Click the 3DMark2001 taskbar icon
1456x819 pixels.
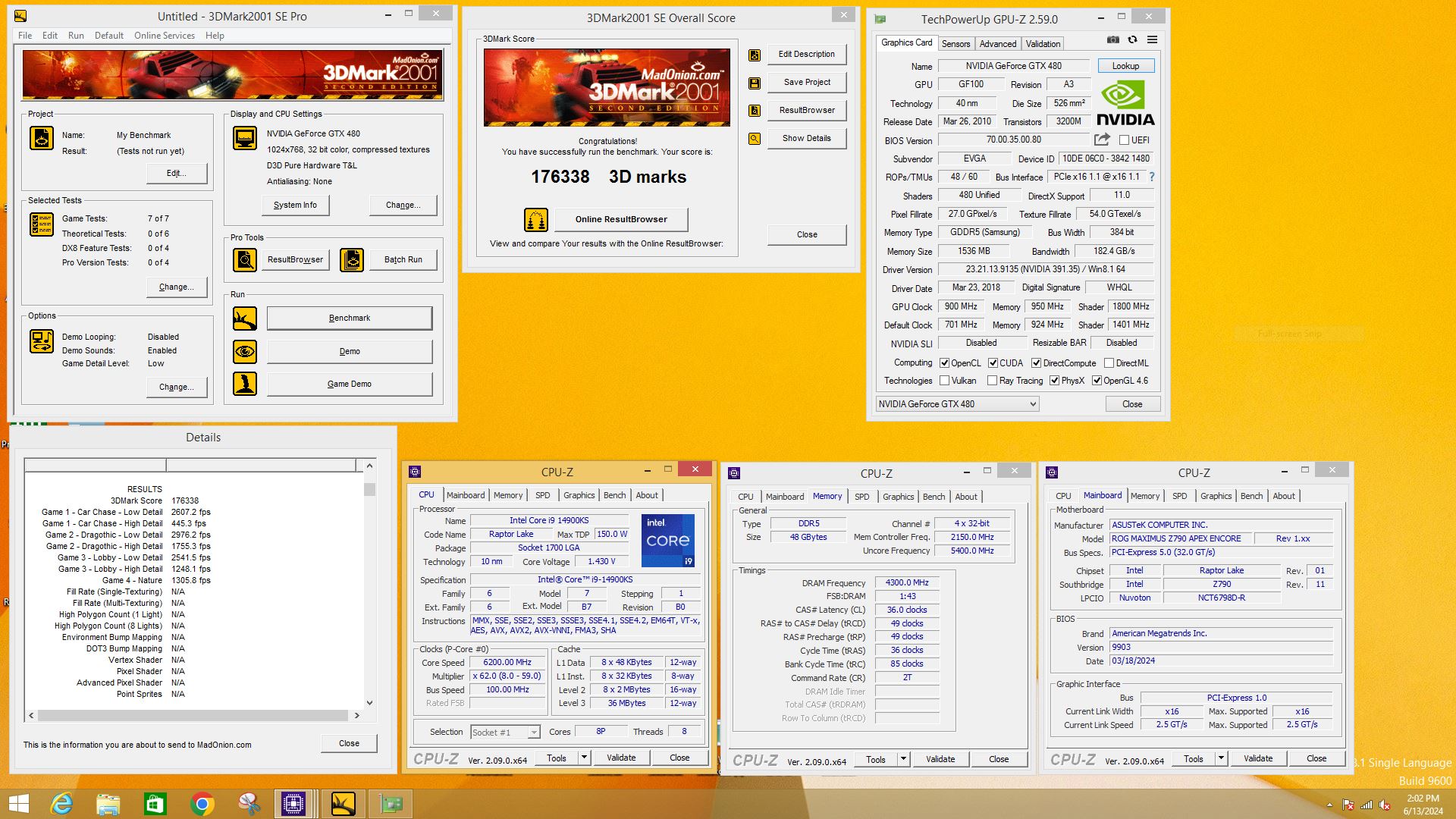point(343,804)
